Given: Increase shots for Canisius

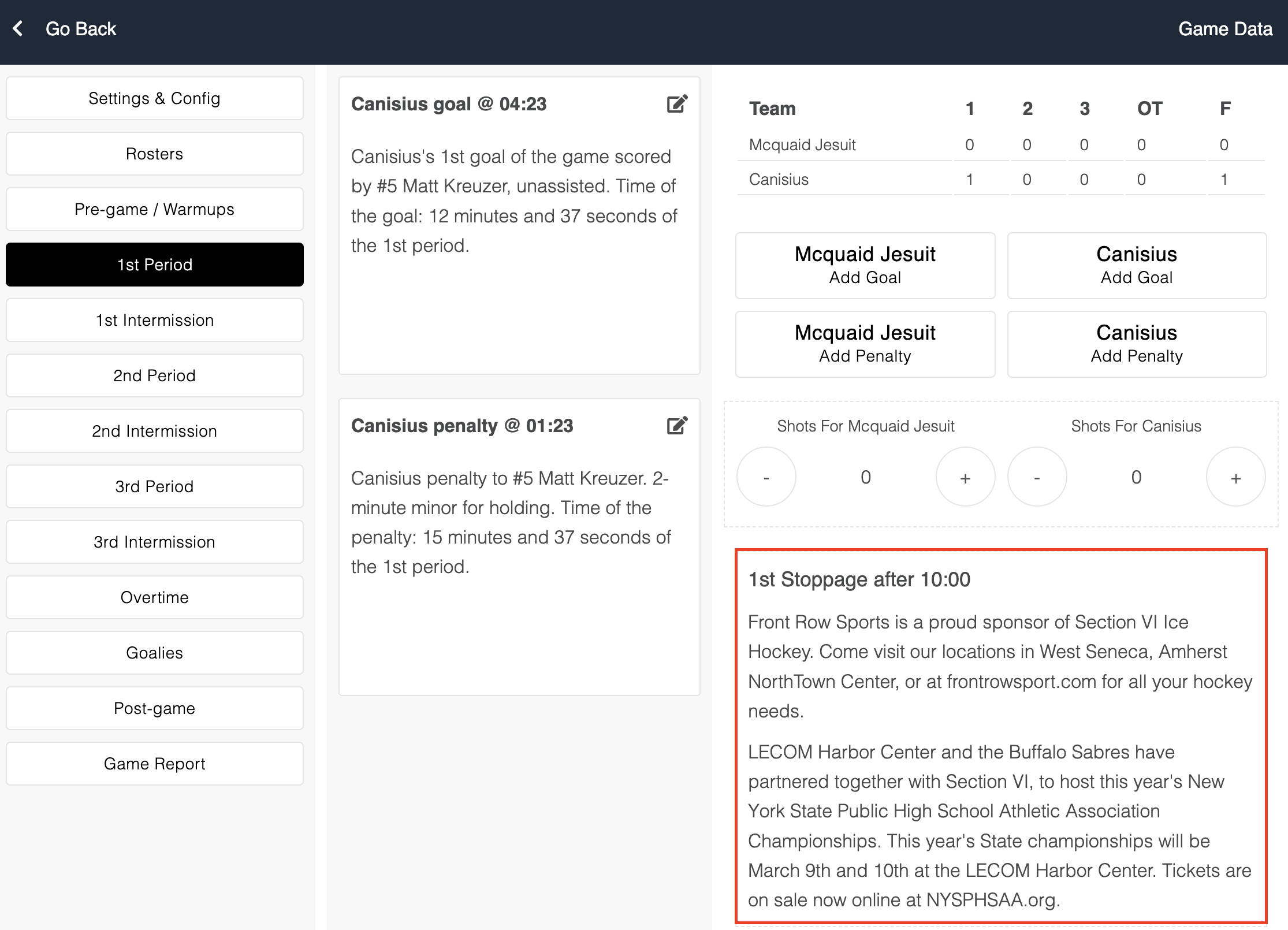Looking at the screenshot, I should [x=1235, y=477].
